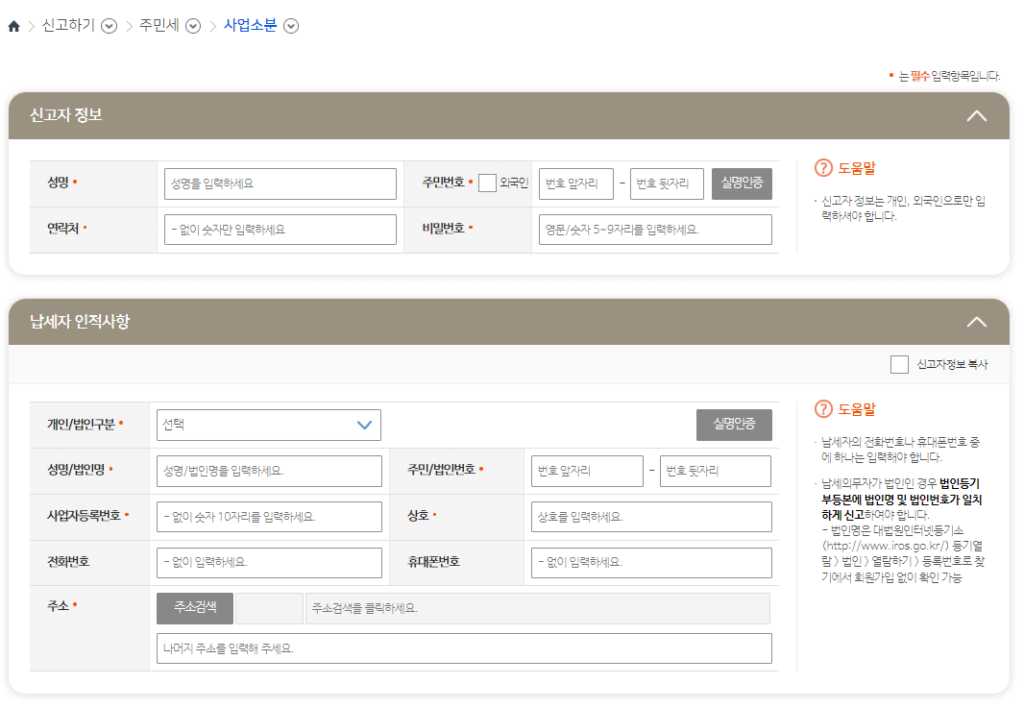Click the 성명 input field for 신고자
Viewport: 1024px width, 708px height.
tap(280, 184)
